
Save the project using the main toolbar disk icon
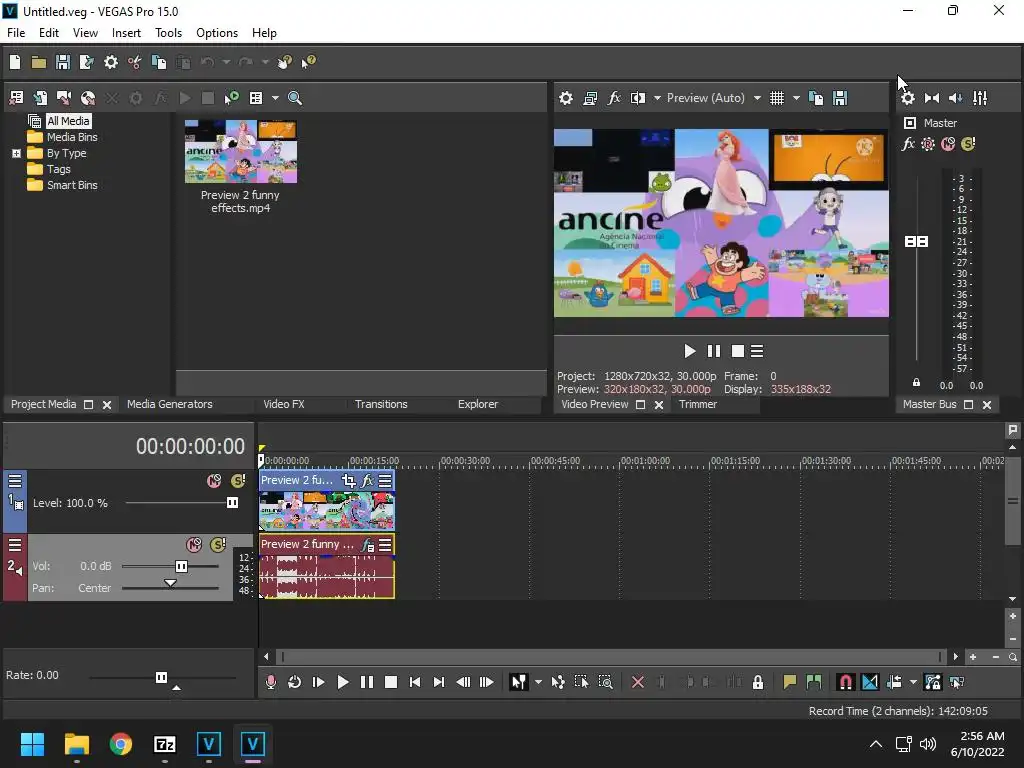pyautogui.click(x=63, y=62)
